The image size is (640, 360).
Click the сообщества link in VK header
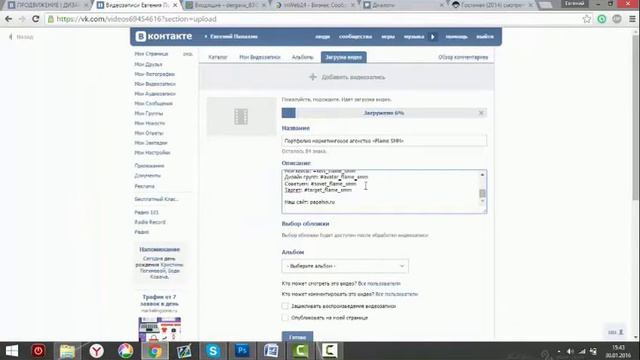(x=356, y=37)
